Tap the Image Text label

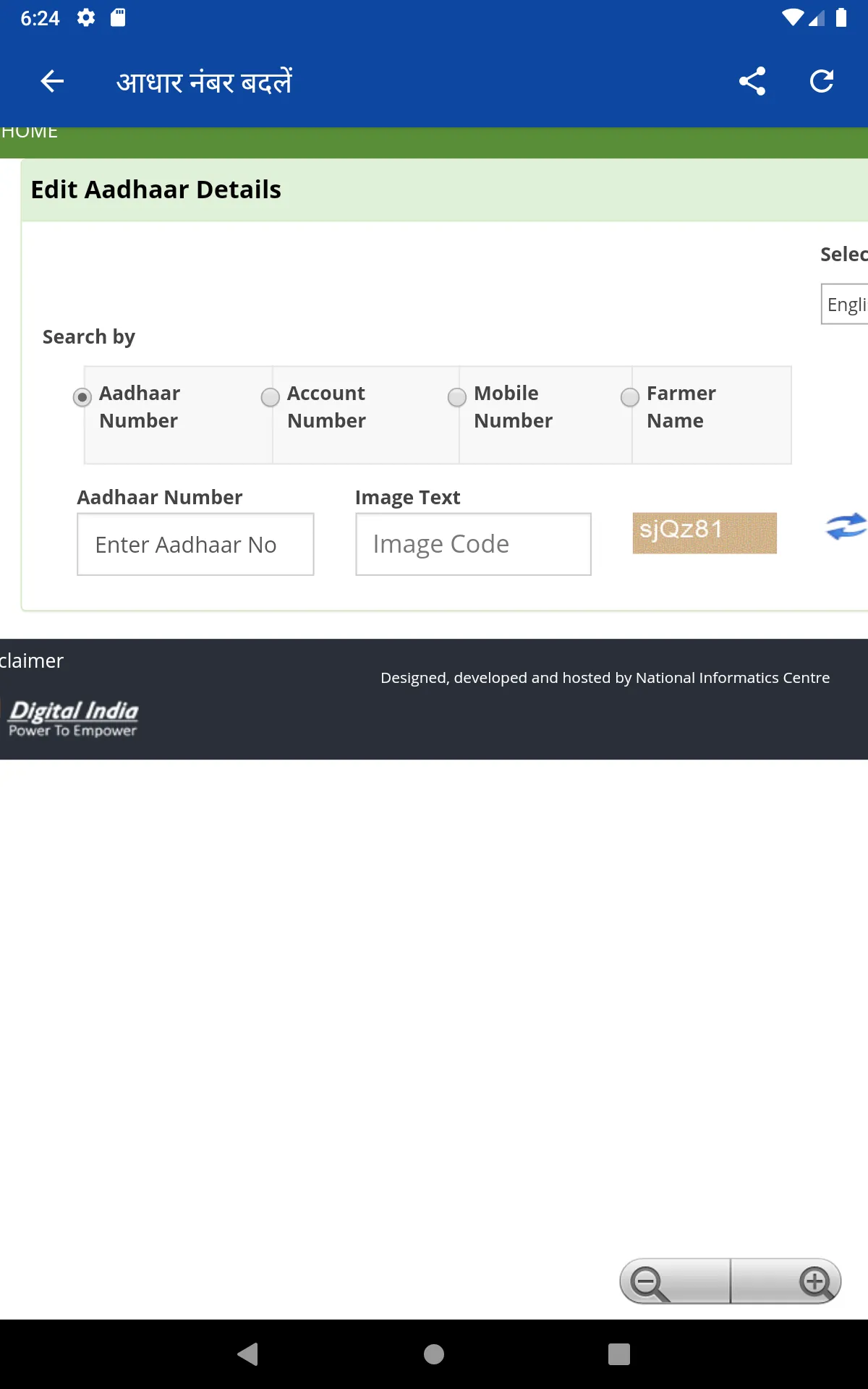[407, 498]
